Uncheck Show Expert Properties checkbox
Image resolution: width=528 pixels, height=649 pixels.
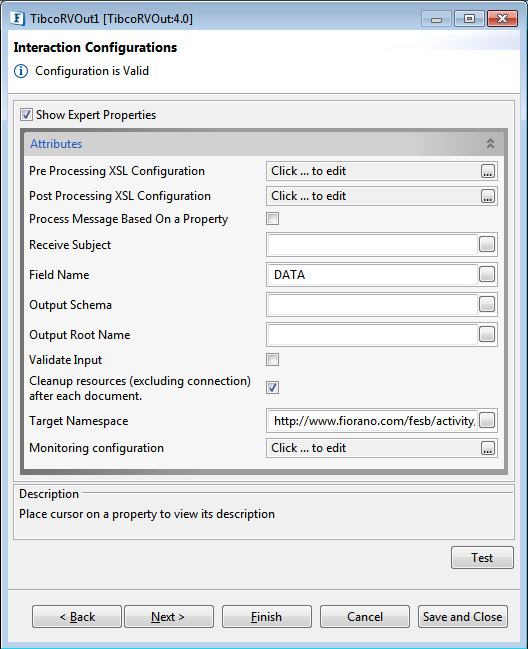(26, 115)
